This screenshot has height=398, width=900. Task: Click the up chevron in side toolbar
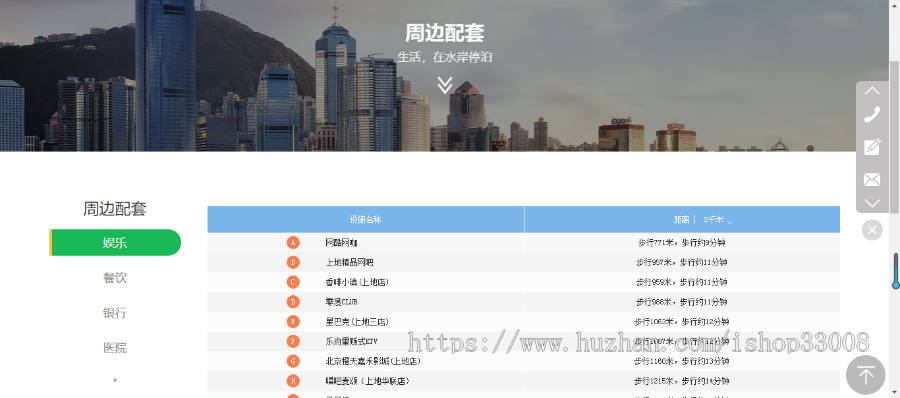click(872, 90)
